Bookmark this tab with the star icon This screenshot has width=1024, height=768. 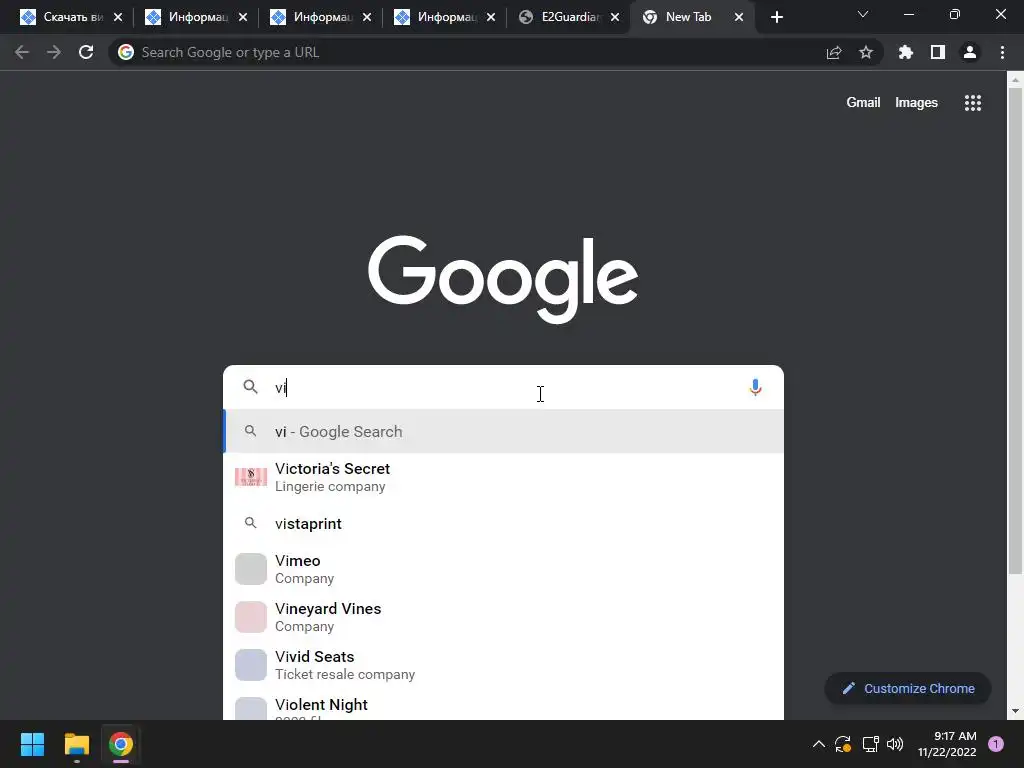tap(866, 52)
